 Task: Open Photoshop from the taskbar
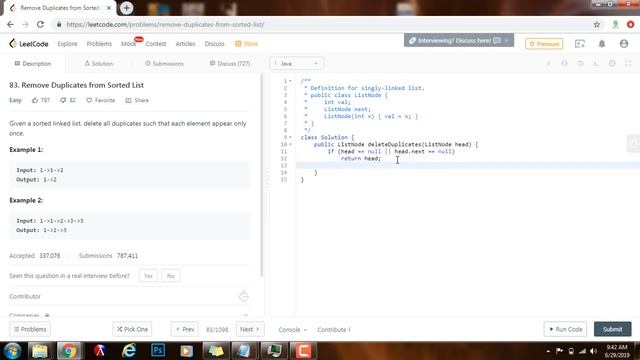coord(158,351)
